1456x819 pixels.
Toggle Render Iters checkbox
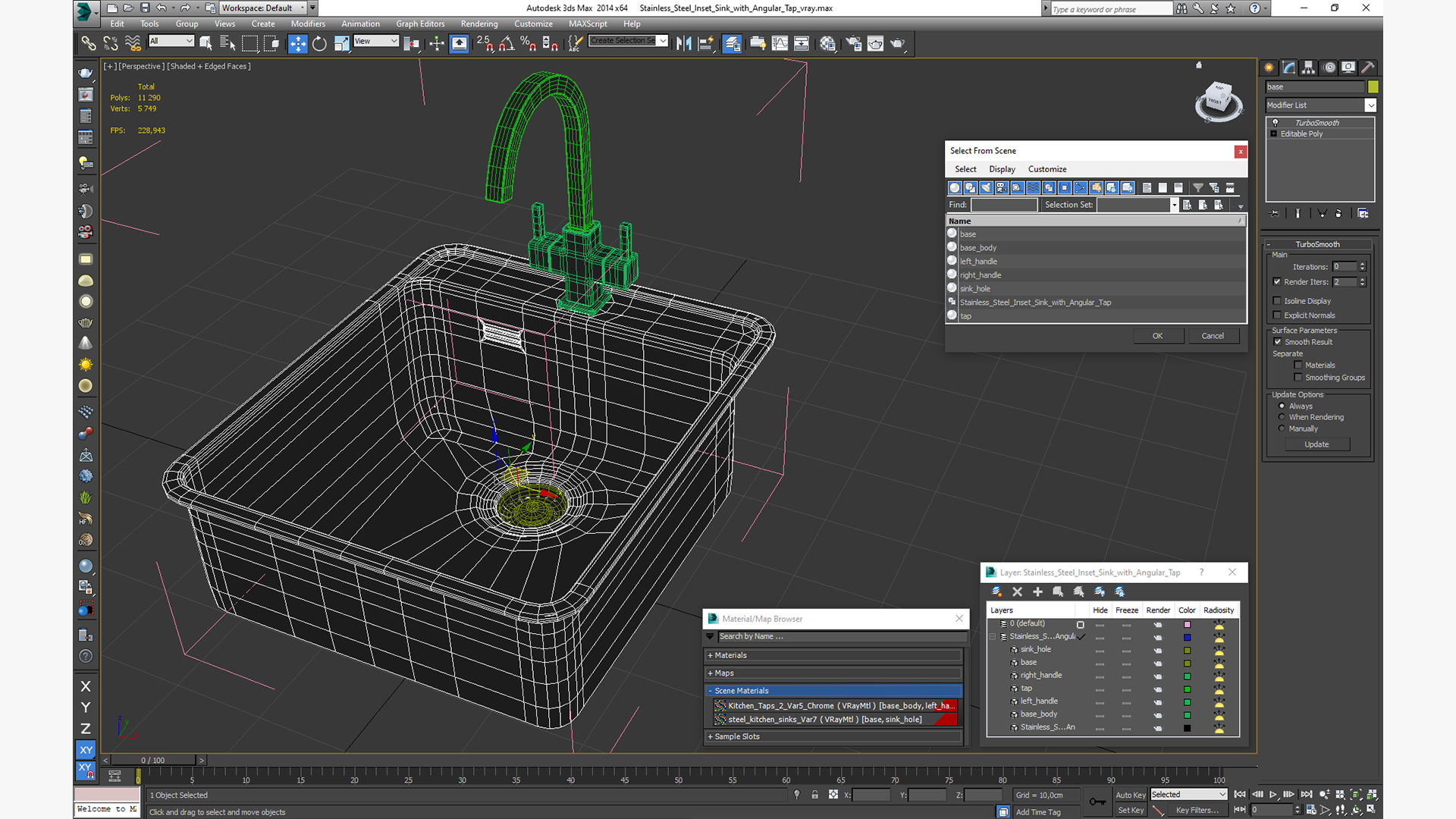[1277, 281]
